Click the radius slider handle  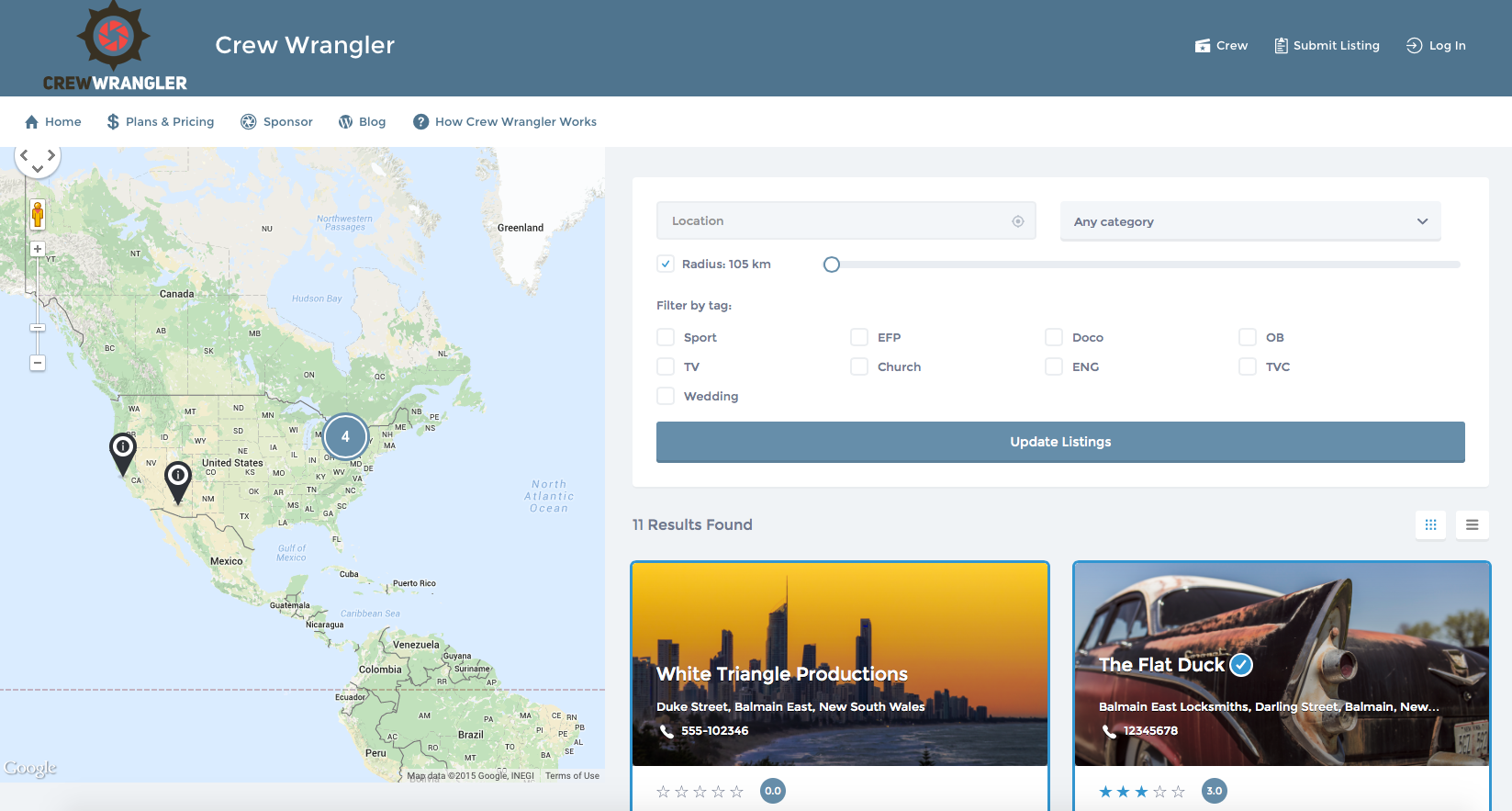832,265
